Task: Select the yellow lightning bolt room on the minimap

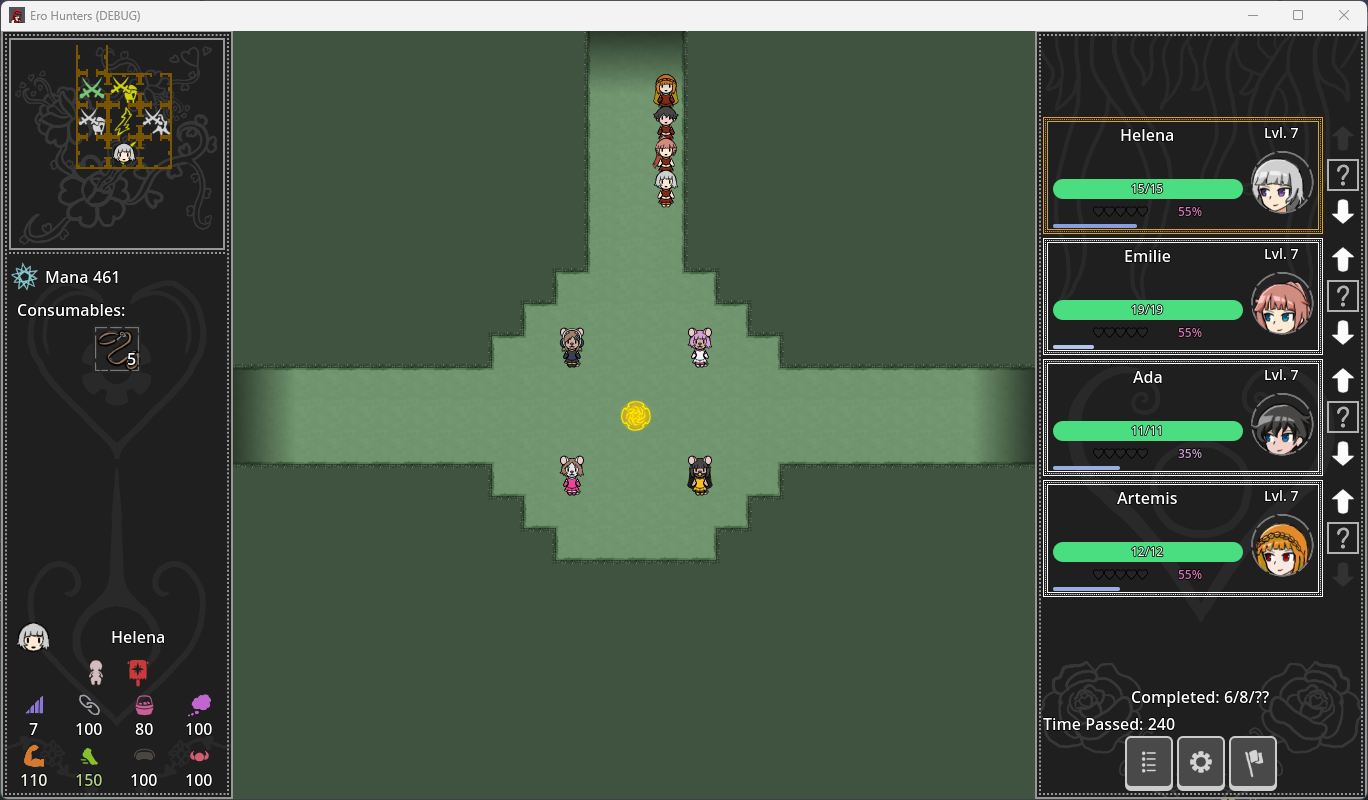Action: (x=123, y=122)
